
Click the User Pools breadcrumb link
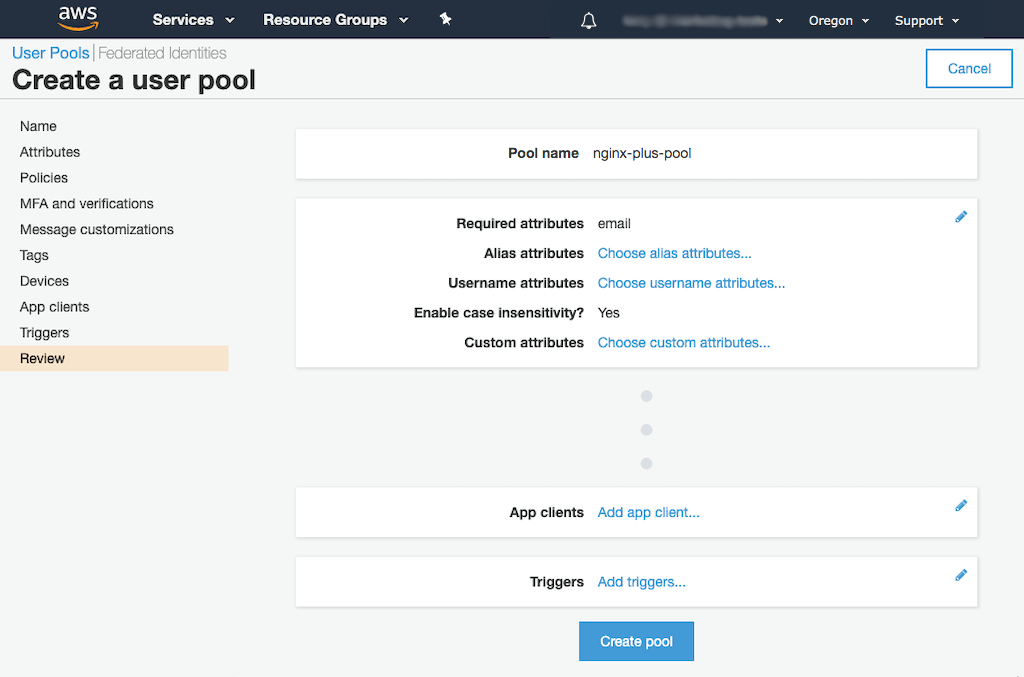50,53
